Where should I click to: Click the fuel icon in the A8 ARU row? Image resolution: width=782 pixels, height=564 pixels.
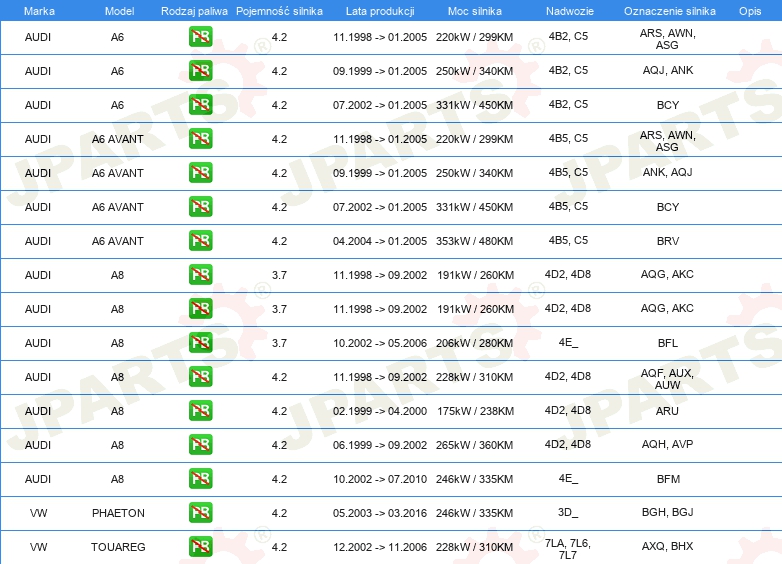[x=200, y=410]
